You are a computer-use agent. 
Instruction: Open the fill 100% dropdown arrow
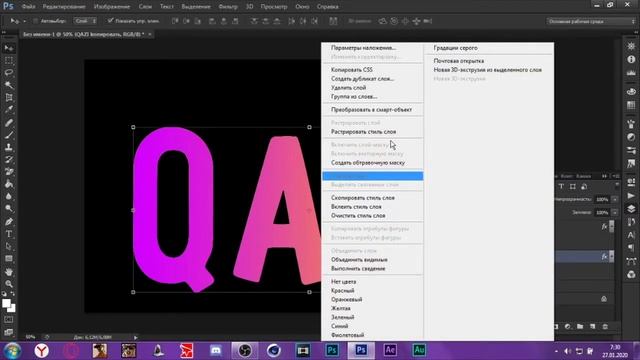tap(615, 212)
